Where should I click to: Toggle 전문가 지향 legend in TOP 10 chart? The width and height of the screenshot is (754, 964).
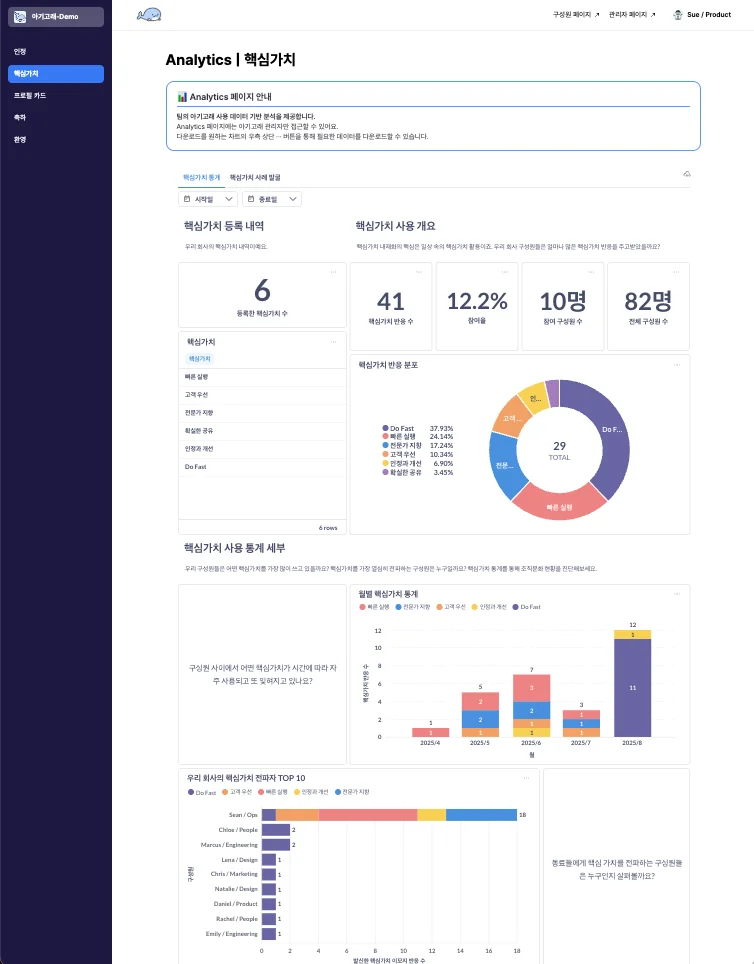click(x=354, y=791)
